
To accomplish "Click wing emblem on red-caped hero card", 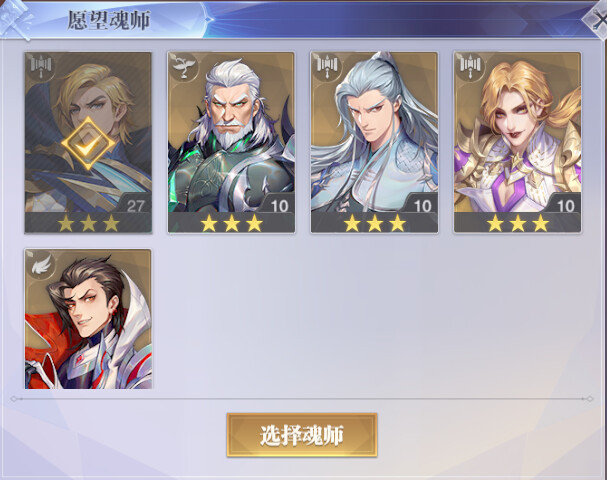I will (x=41, y=264).
